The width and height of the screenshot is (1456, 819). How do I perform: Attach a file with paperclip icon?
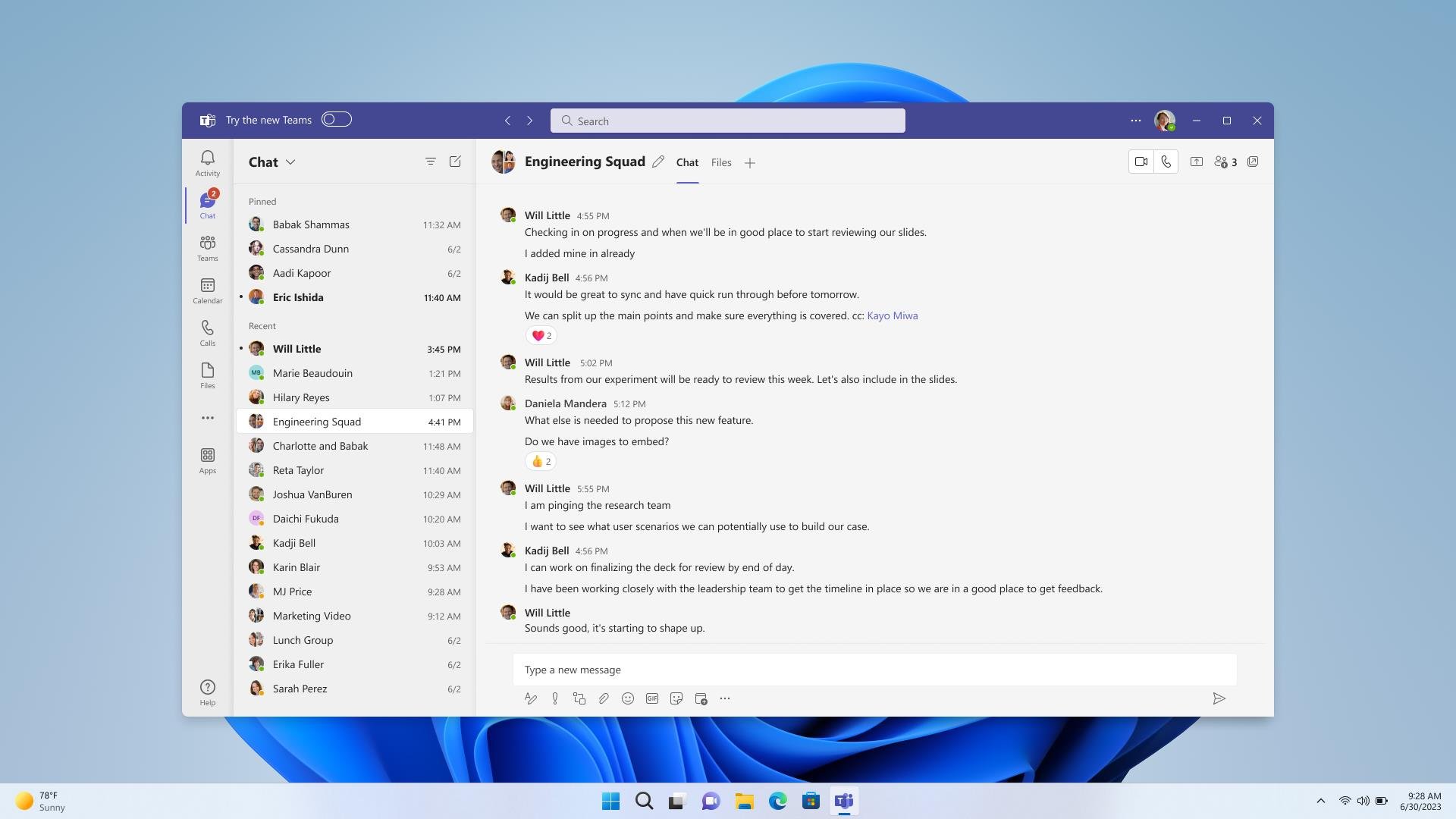(604, 698)
